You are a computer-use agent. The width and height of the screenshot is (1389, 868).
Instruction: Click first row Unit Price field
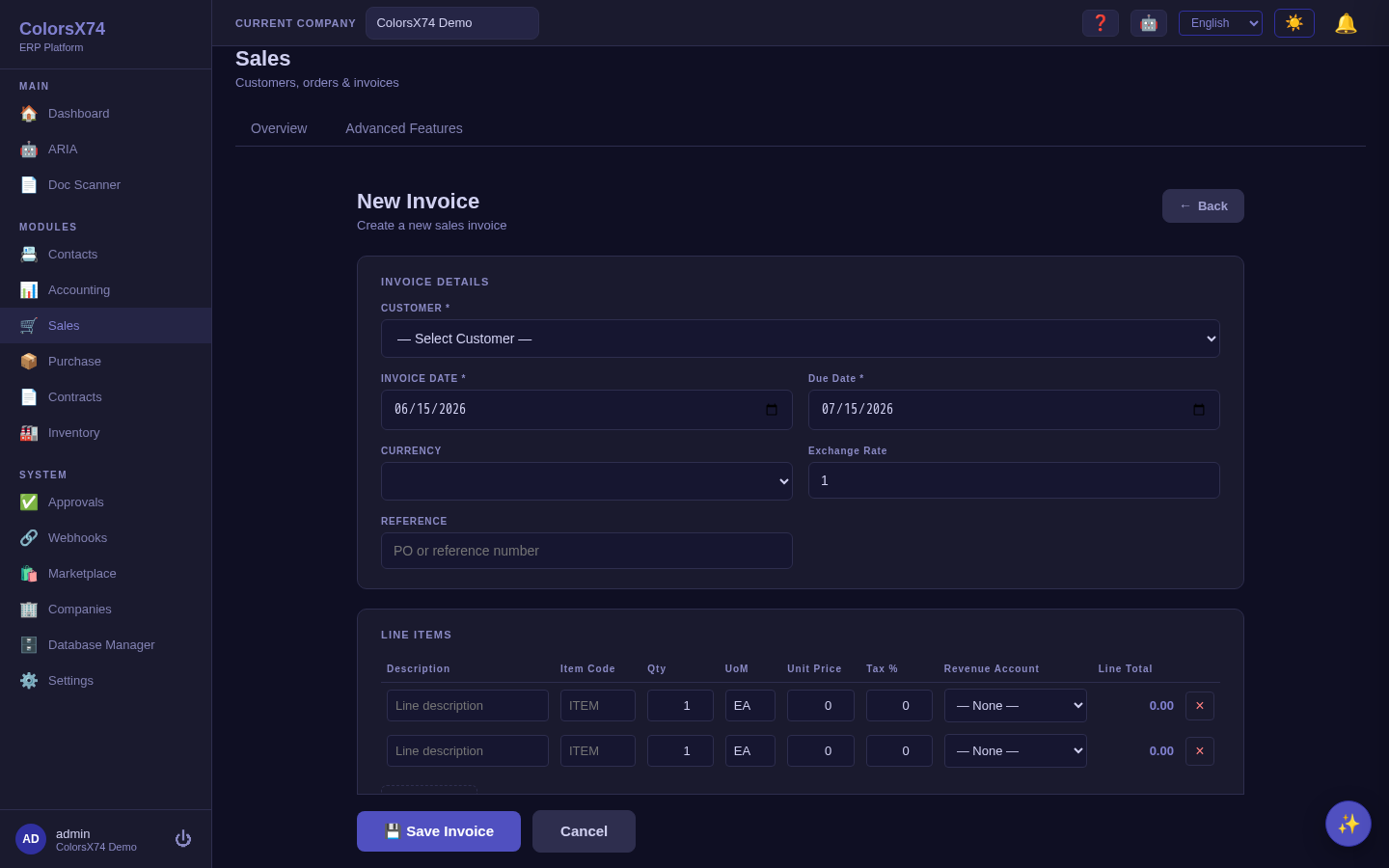tap(821, 706)
